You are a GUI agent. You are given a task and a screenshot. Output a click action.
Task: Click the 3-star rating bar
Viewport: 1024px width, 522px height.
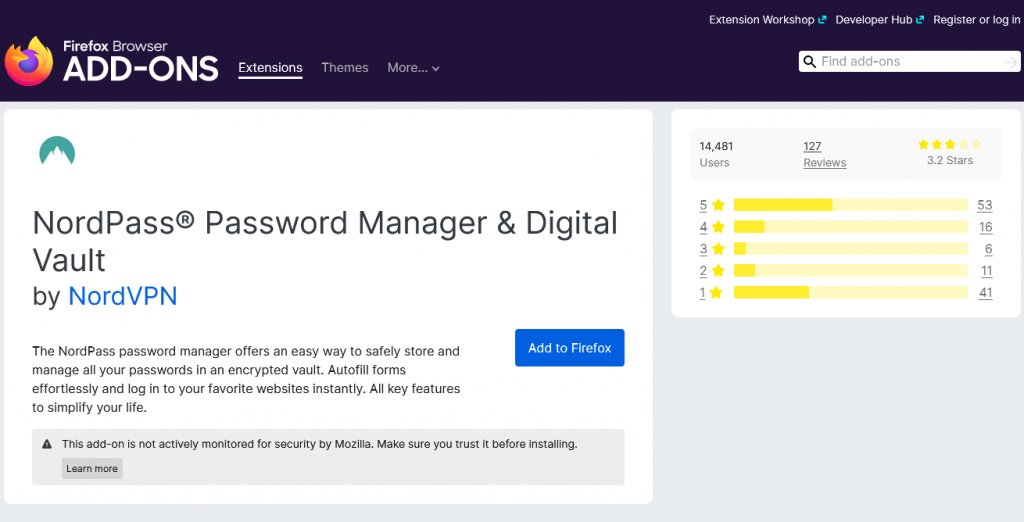point(850,249)
